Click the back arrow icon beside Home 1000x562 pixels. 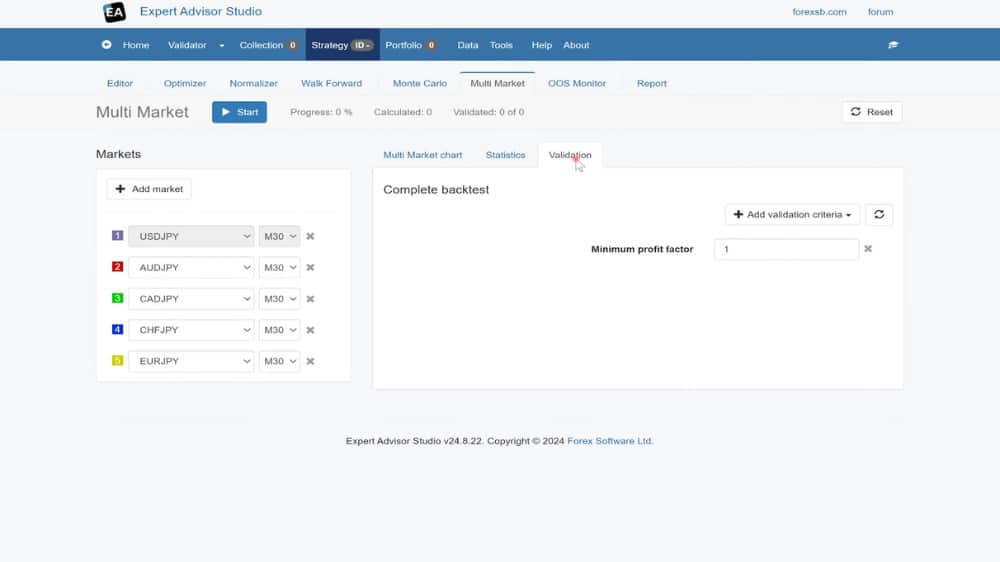pyautogui.click(x=107, y=45)
